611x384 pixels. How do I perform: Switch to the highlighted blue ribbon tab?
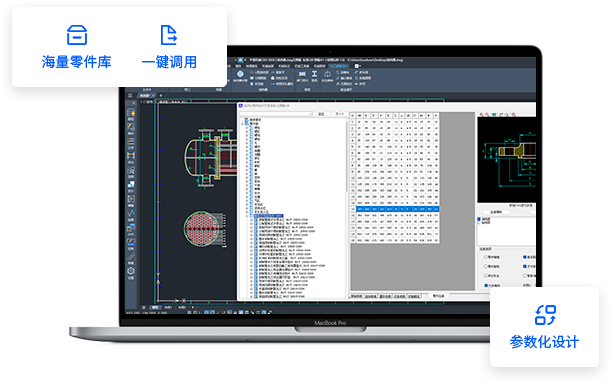tap(339, 66)
